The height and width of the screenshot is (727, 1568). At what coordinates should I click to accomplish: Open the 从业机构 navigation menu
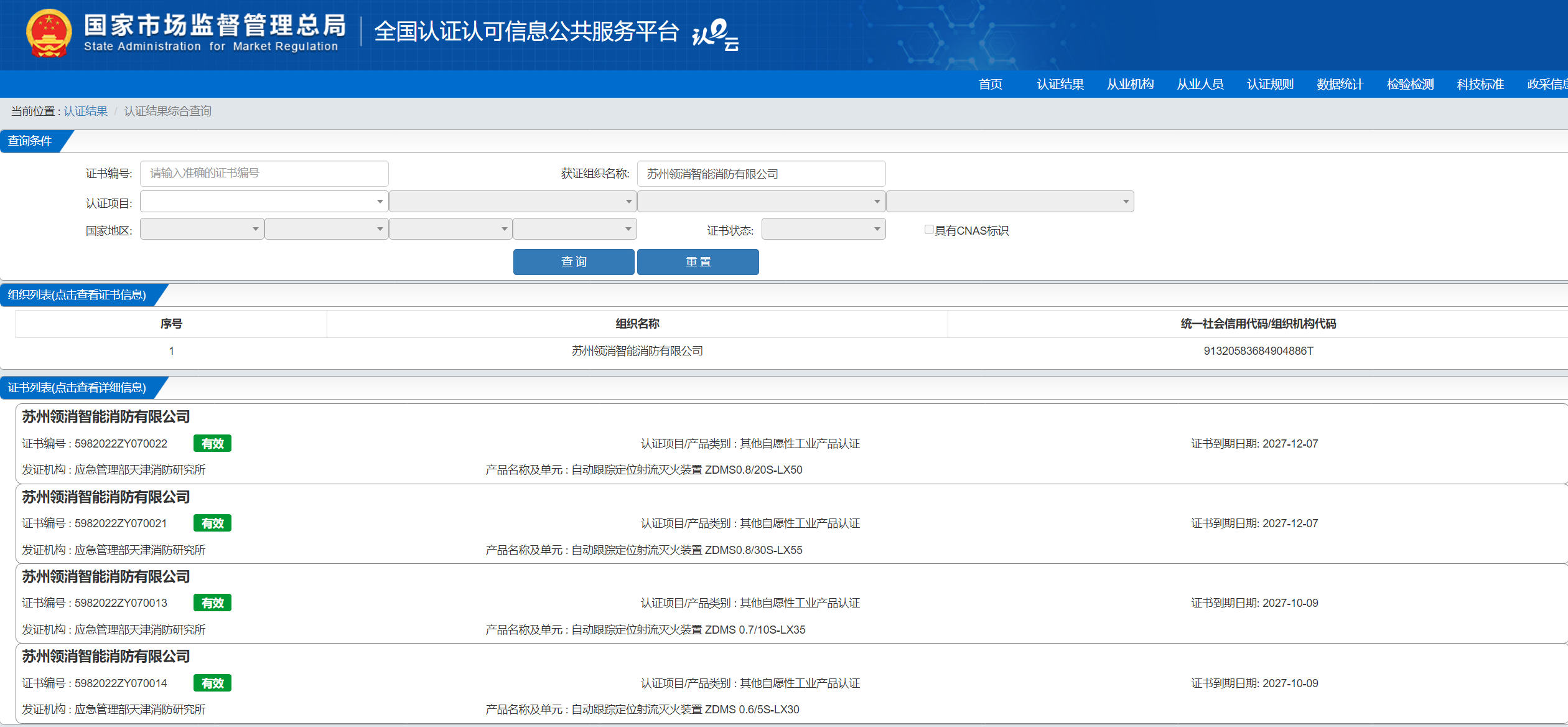click(x=1130, y=84)
